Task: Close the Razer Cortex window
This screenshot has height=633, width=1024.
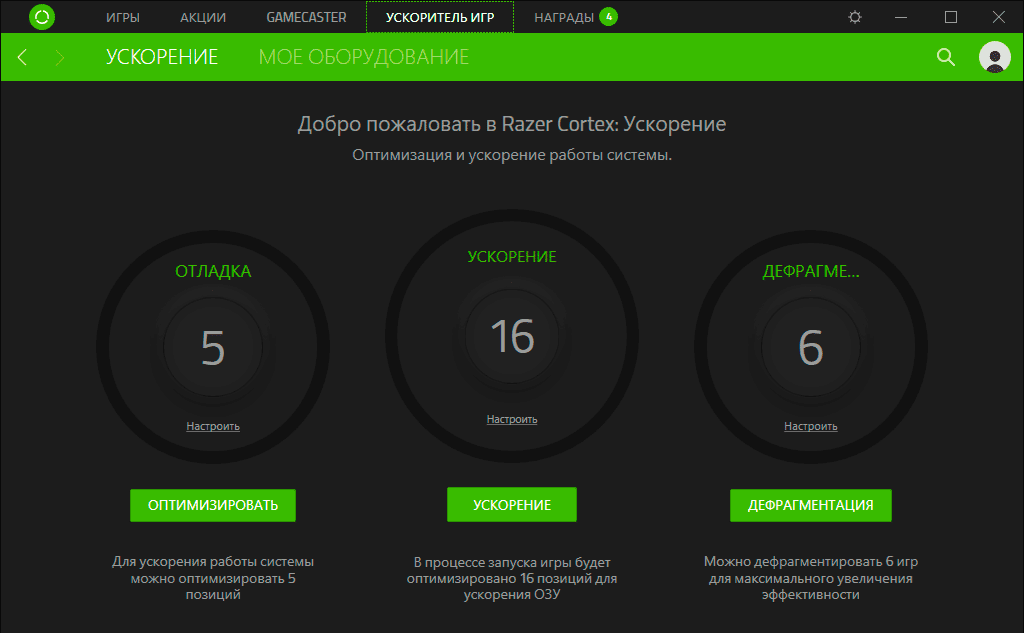Action: (x=999, y=17)
